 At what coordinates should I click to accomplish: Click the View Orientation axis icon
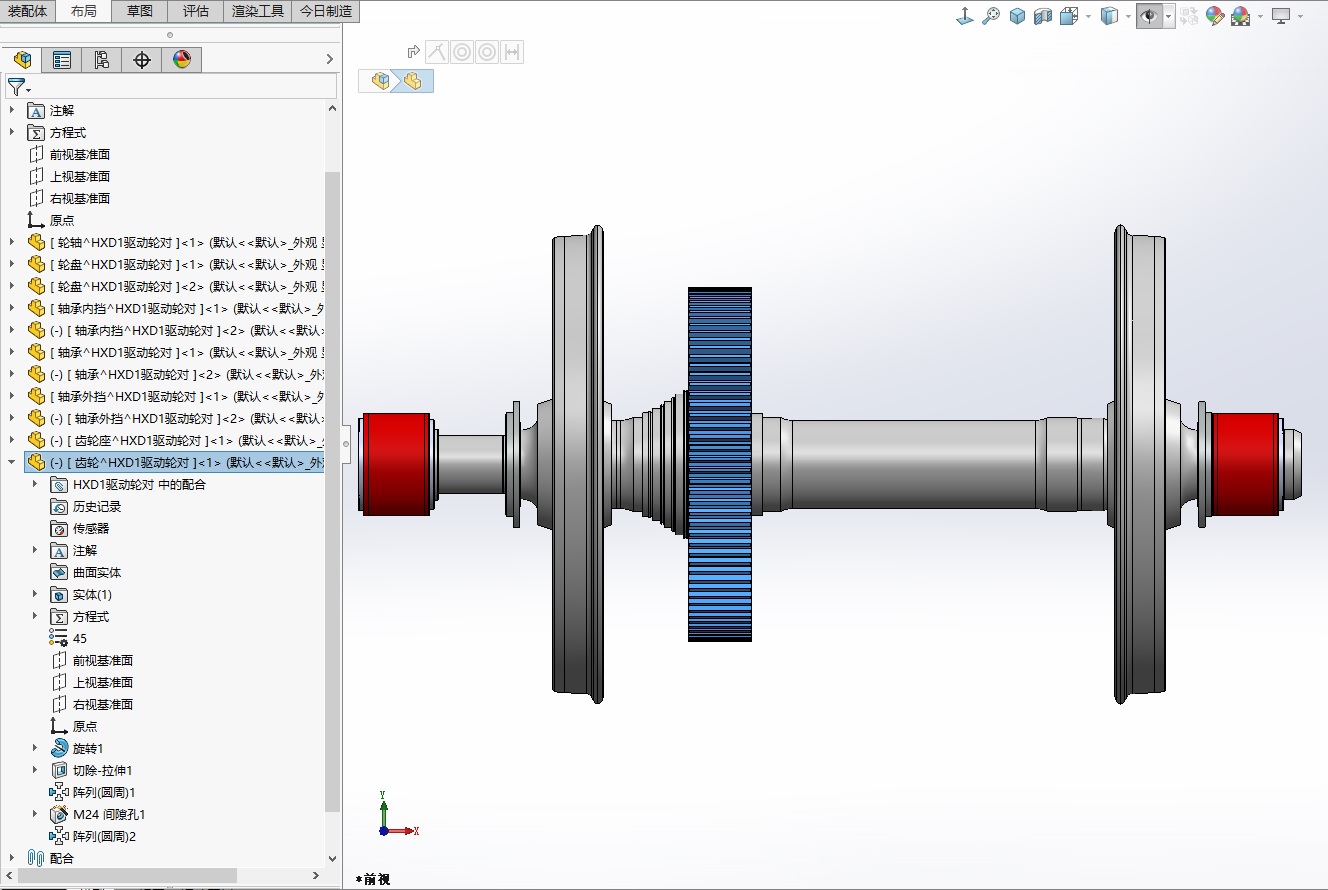(965, 16)
